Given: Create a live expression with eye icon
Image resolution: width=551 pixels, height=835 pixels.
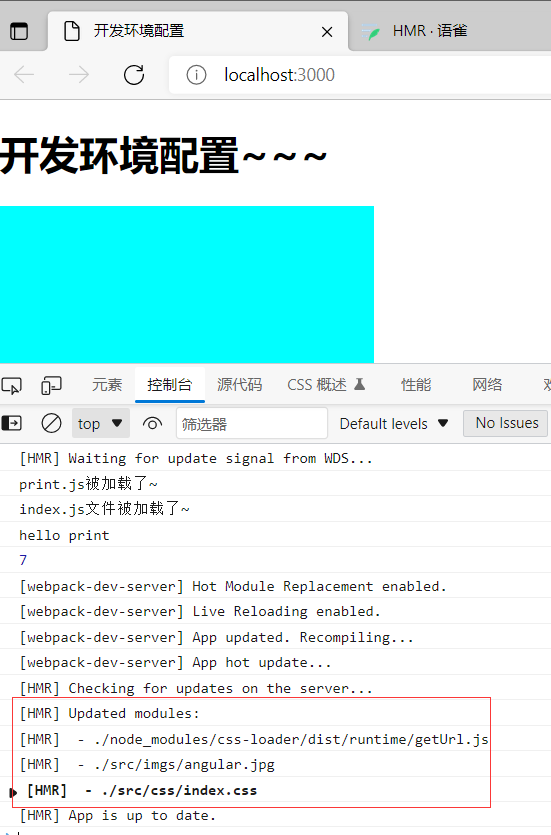Looking at the screenshot, I should tap(152, 424).
